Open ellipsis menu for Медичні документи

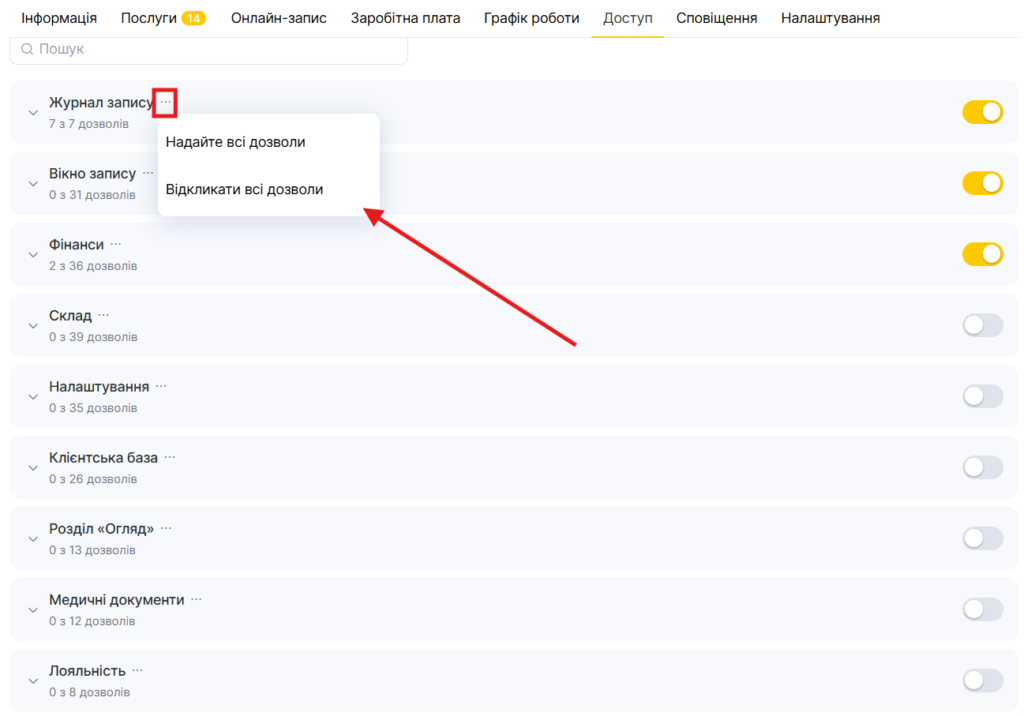point(197,599)
